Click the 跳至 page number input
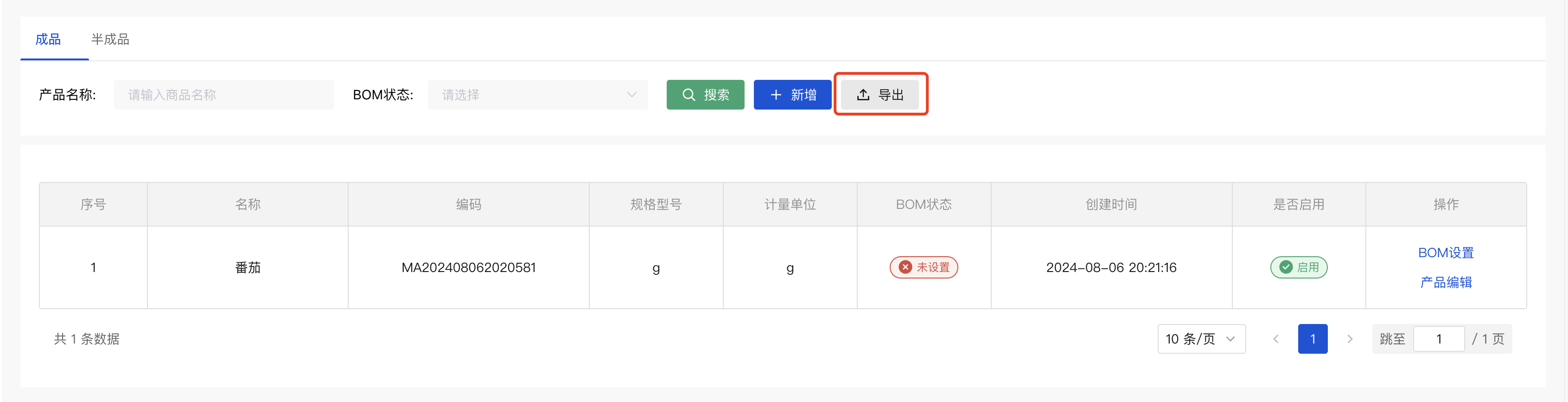This screenshot has height=402, width=1568. pos(1438,339)
